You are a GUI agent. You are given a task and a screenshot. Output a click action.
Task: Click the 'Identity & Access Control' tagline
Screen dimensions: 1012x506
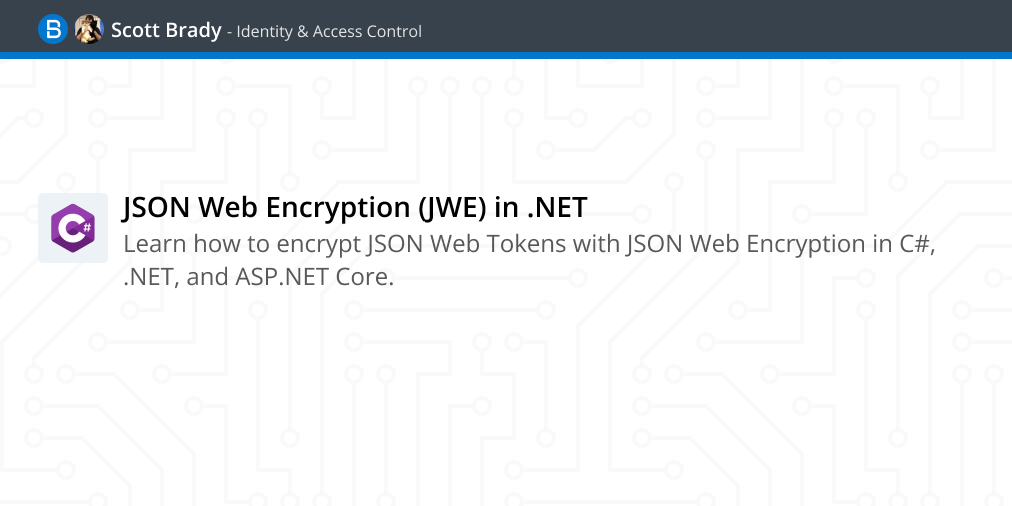pyautogui.click(x=329, y=31)
